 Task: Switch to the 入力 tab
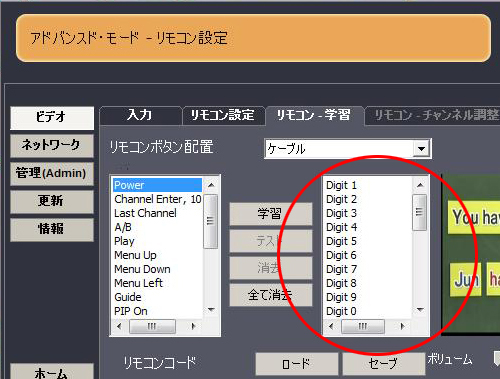[x=141, y=115]
